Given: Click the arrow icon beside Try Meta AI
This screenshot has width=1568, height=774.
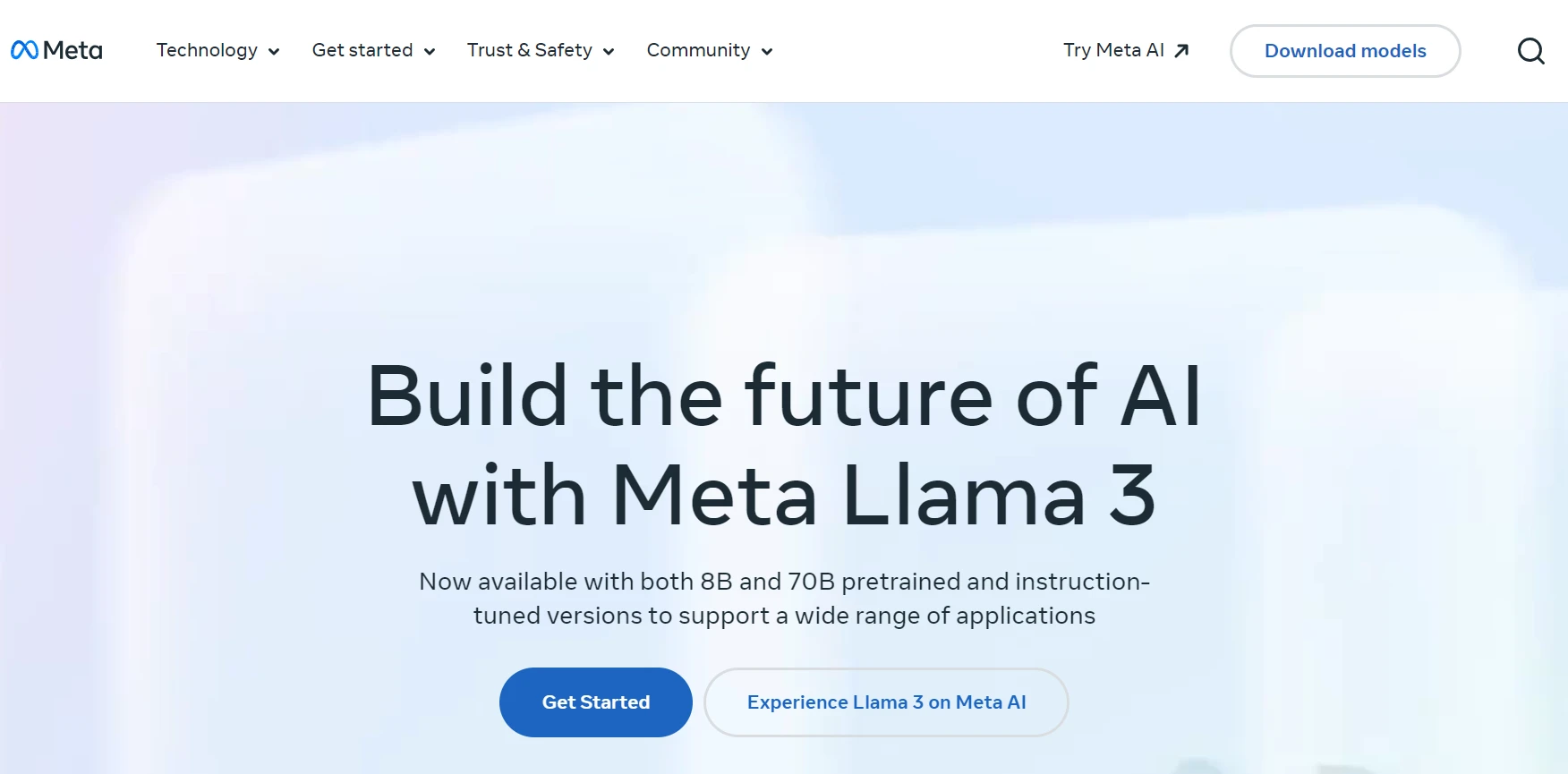Looking at the screenshot, I should pyautogui.click(x=1181, y=51).
